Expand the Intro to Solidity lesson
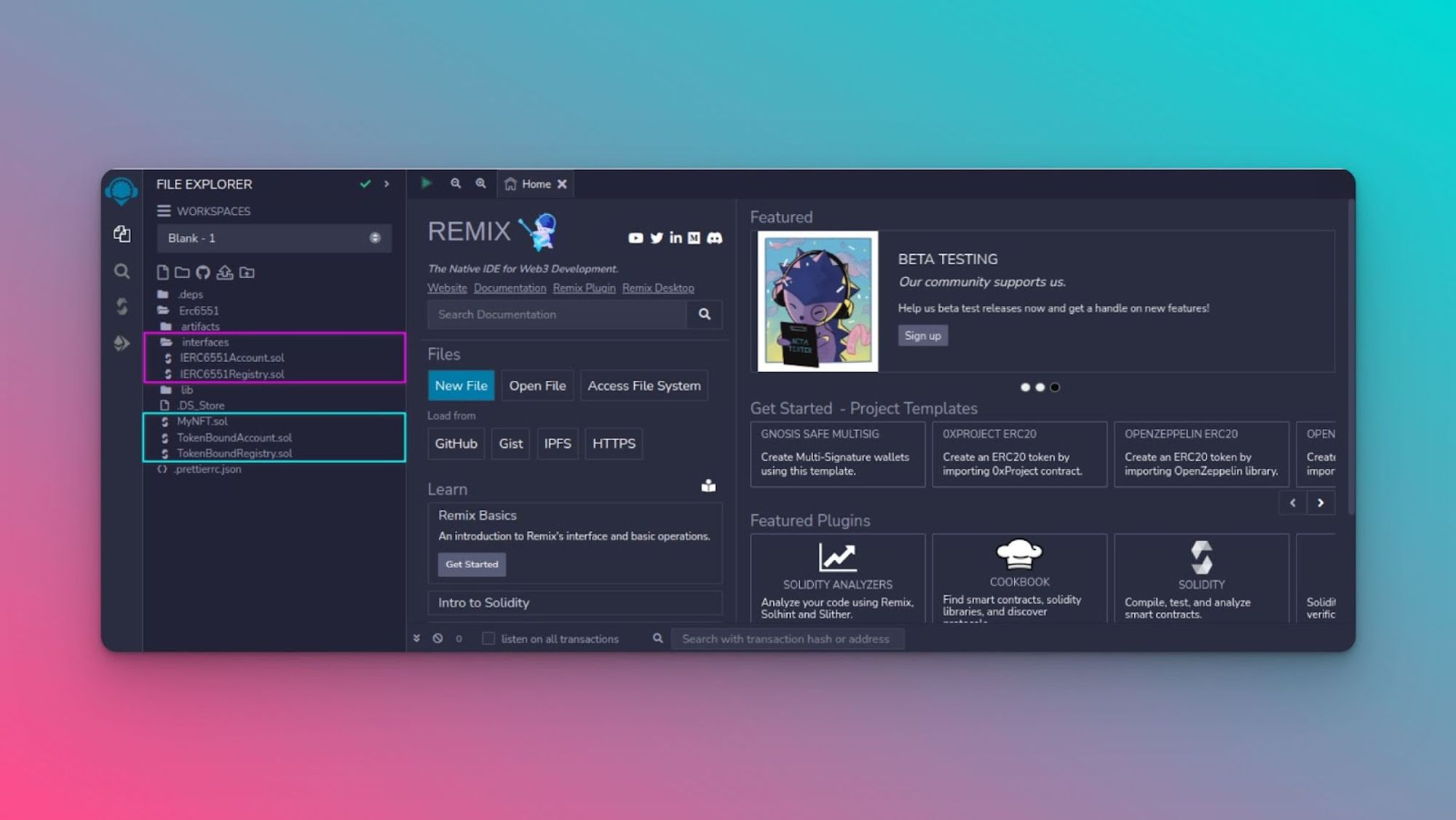The height and width of the screenshot is (820, 1456). coord(575,603)
